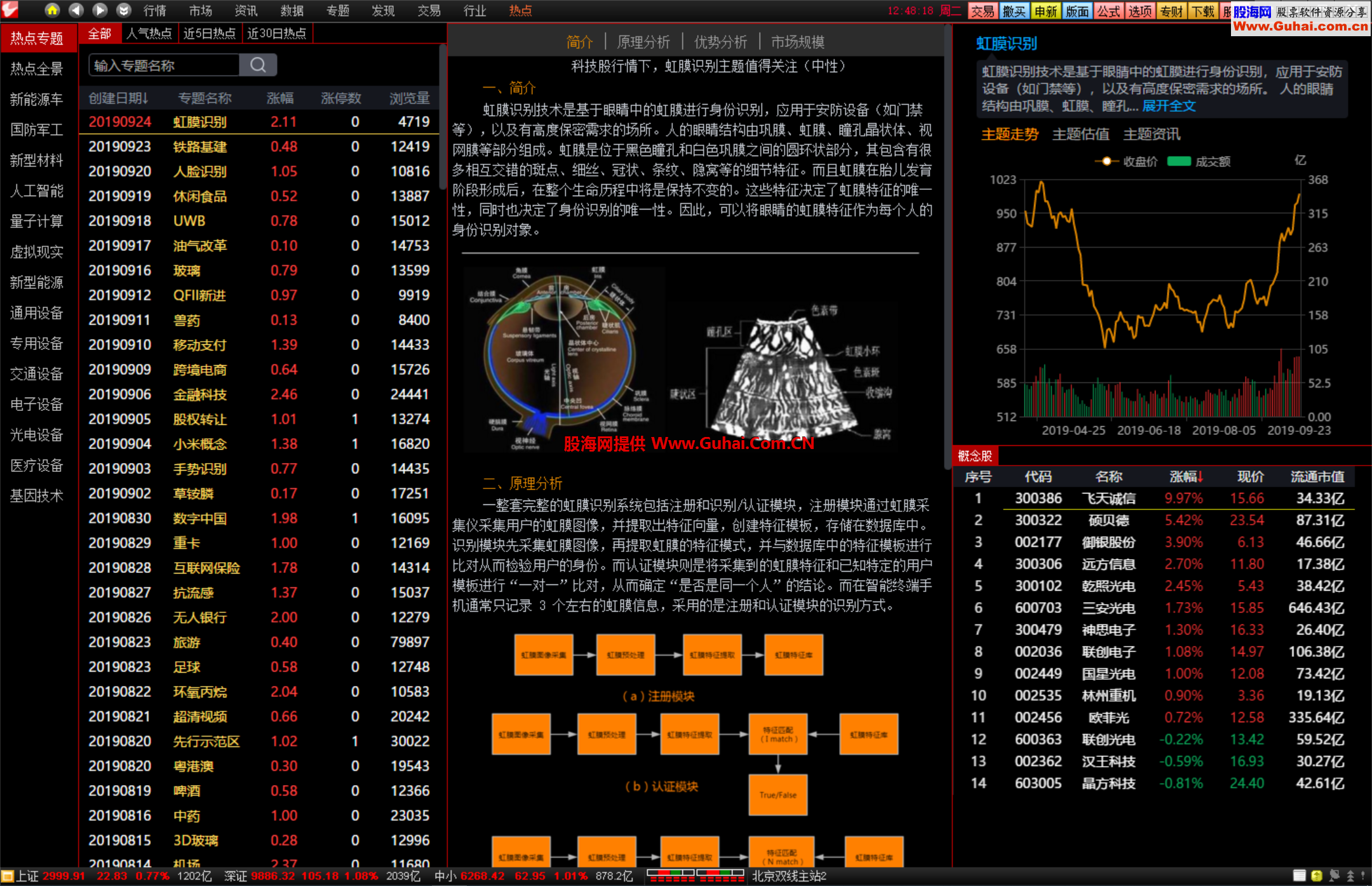The width and height of the screenshot is (1372, 886).
Task: Jump to 市场规模 section tab
Action: coord(798,42)
